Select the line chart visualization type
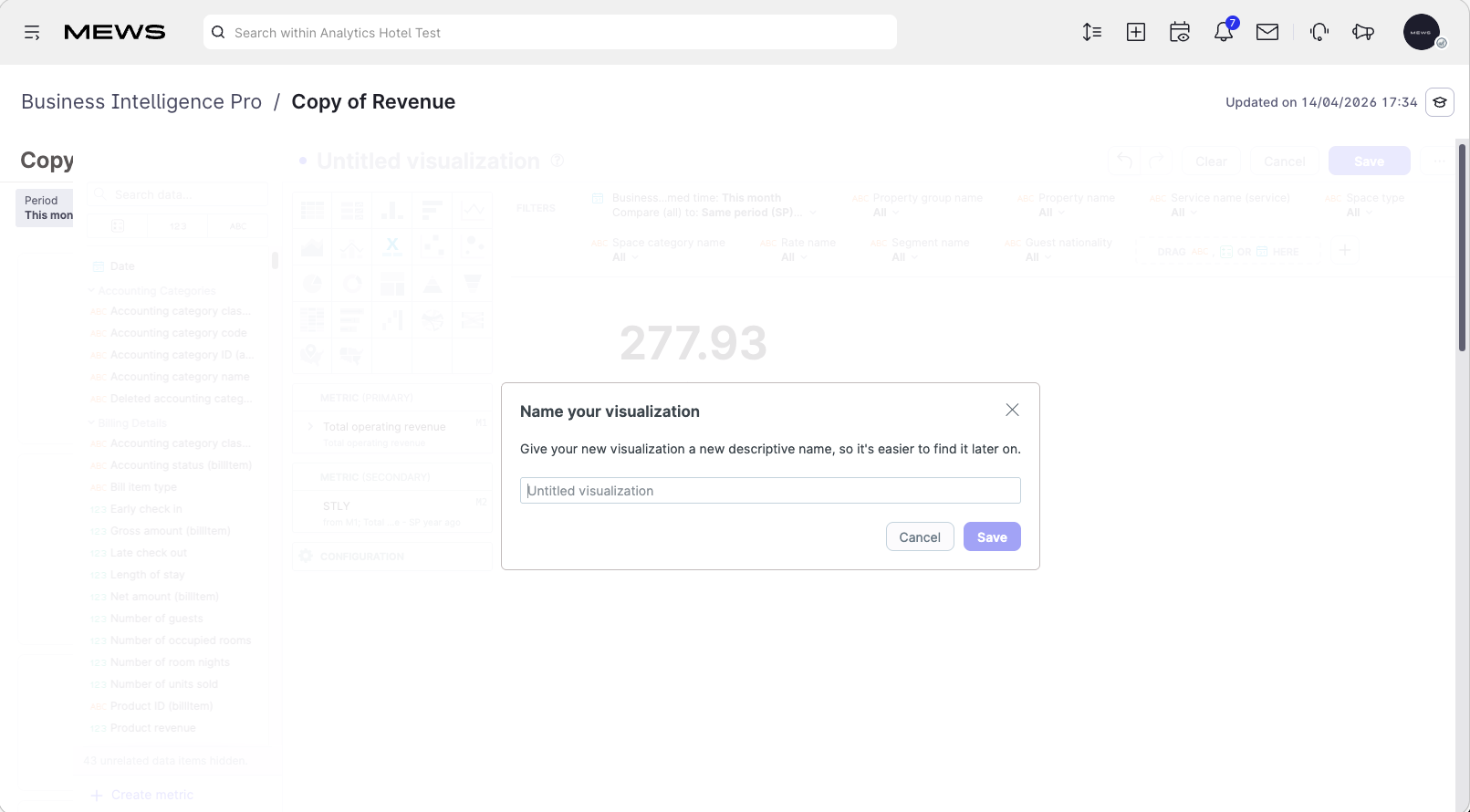This screenshot has height=812, width=1470. pos(473,211)
